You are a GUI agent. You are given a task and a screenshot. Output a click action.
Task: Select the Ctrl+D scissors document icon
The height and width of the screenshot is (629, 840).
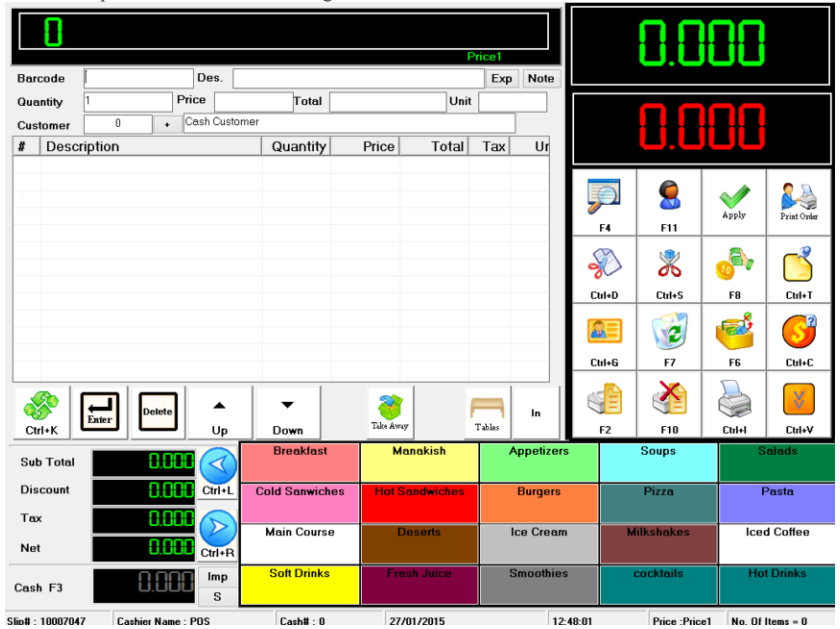click(604, 270)
